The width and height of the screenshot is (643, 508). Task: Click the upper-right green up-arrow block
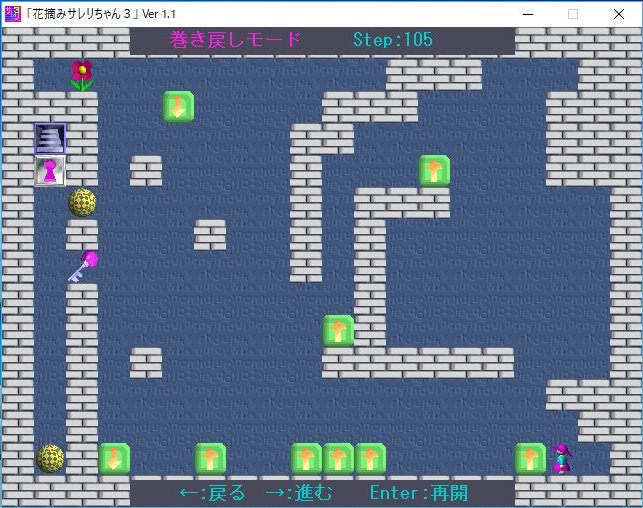coord(434,171)
